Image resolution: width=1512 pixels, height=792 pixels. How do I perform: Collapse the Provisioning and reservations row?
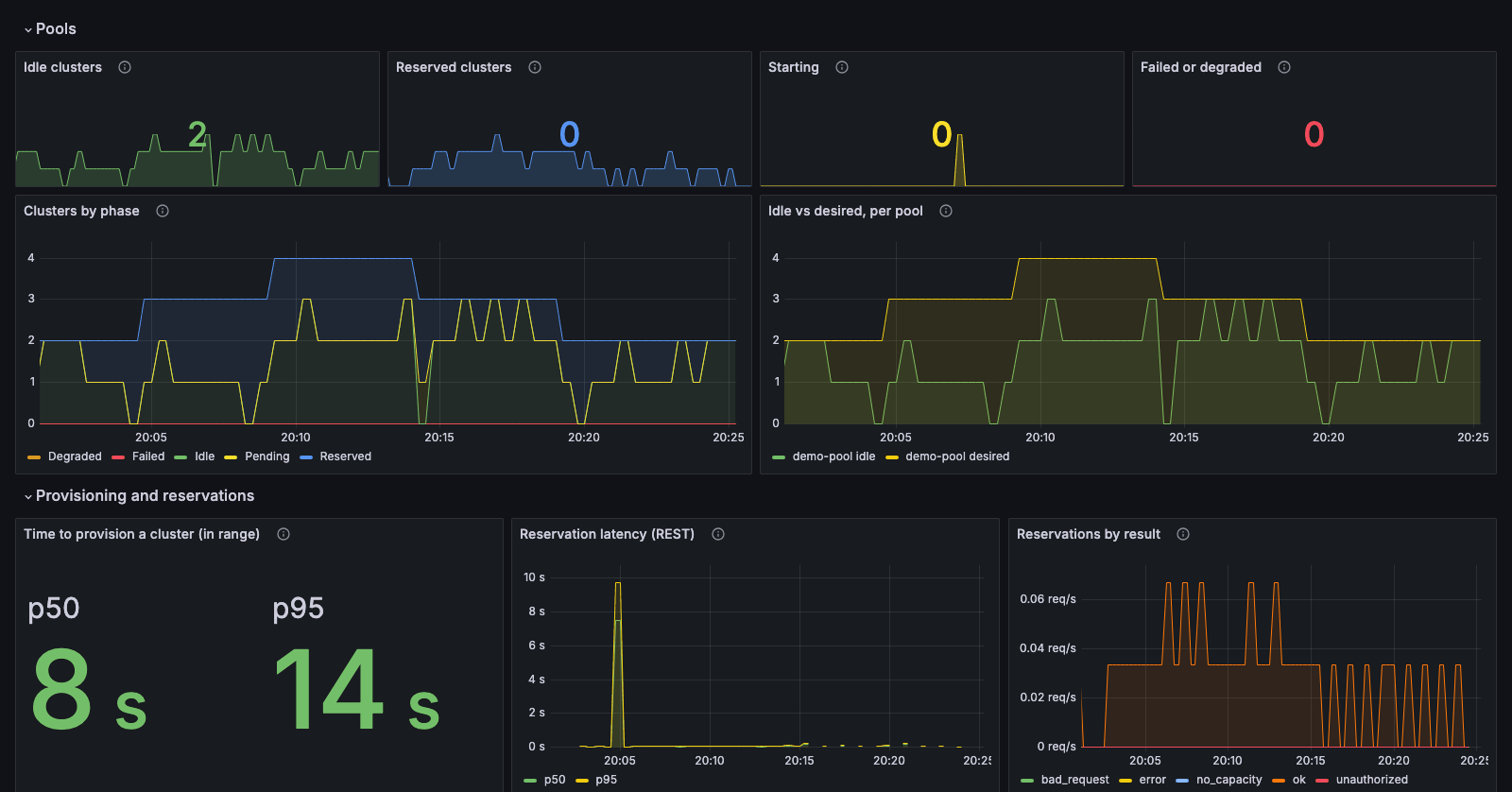click(139, 495)
